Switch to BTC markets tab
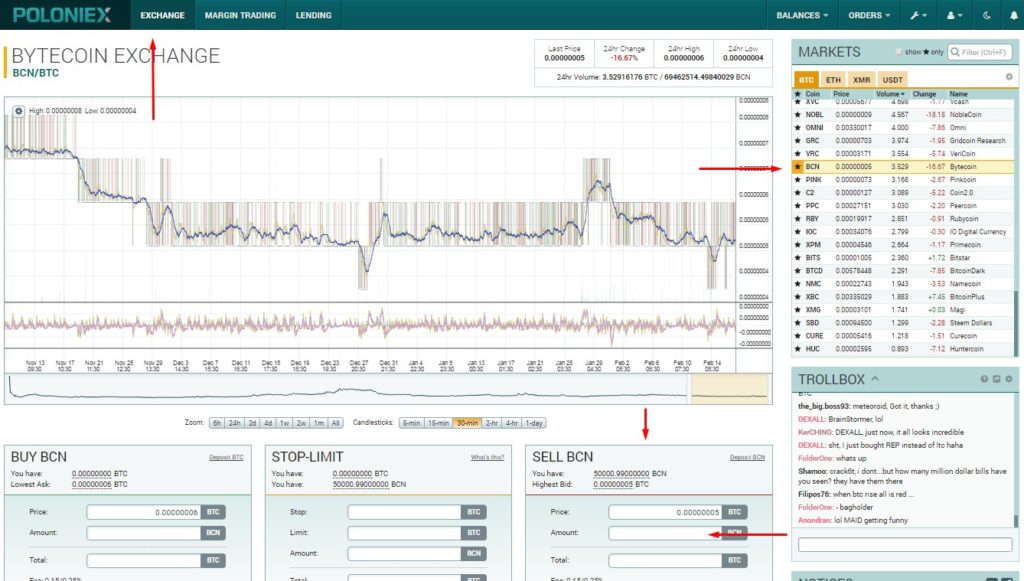 (x=807, y=80)
